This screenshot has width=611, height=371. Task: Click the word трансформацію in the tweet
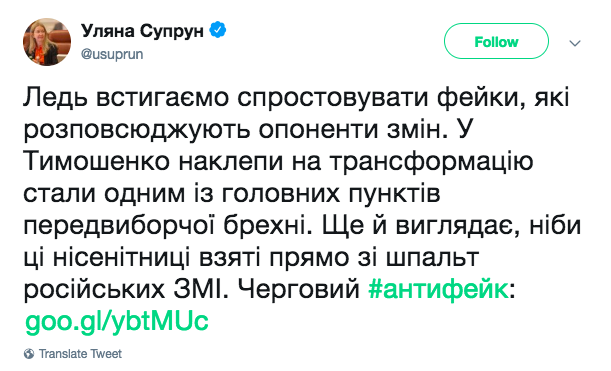(431, 163)
